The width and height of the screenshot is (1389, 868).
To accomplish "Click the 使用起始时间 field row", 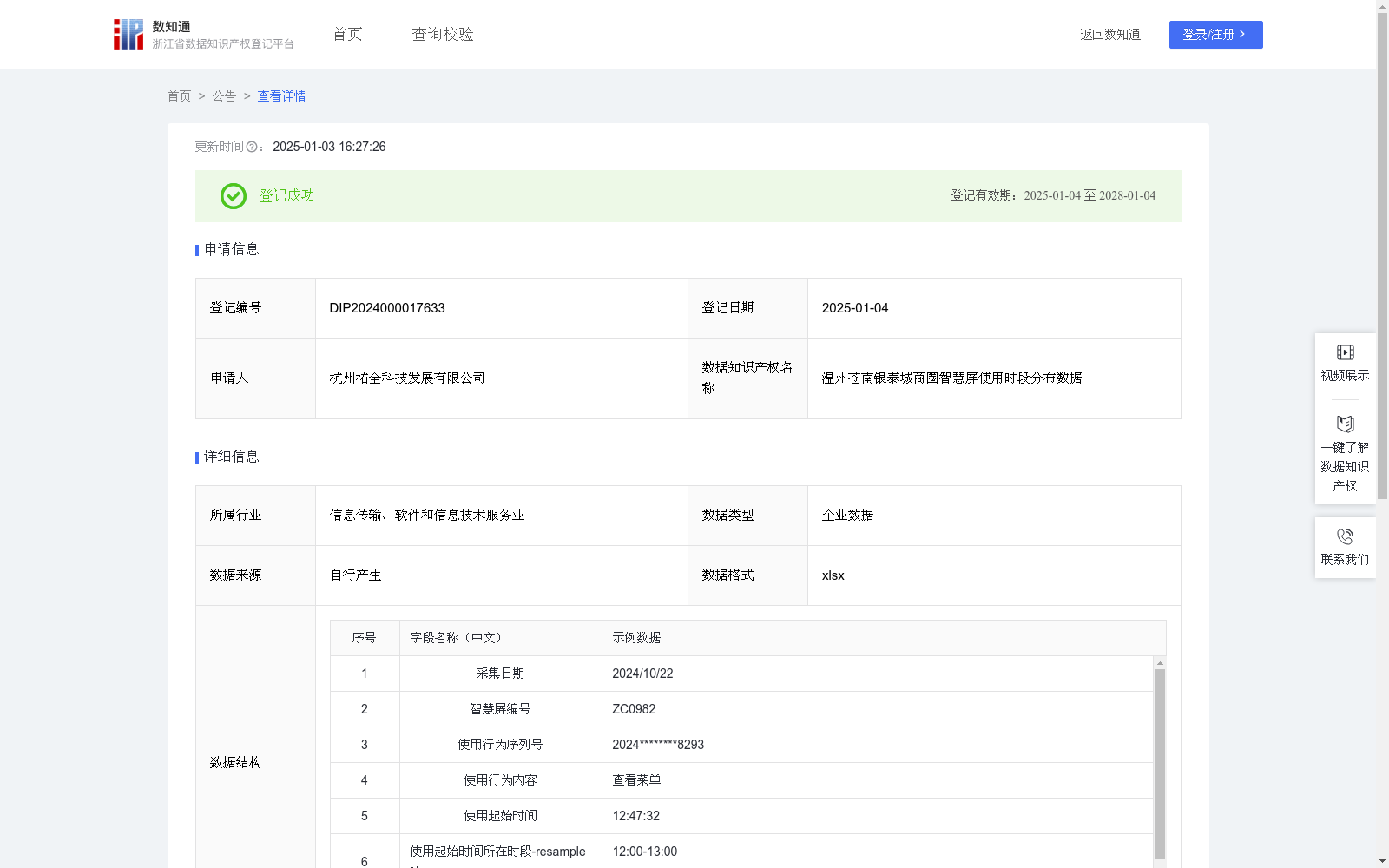I will click(x=741, y=816).
